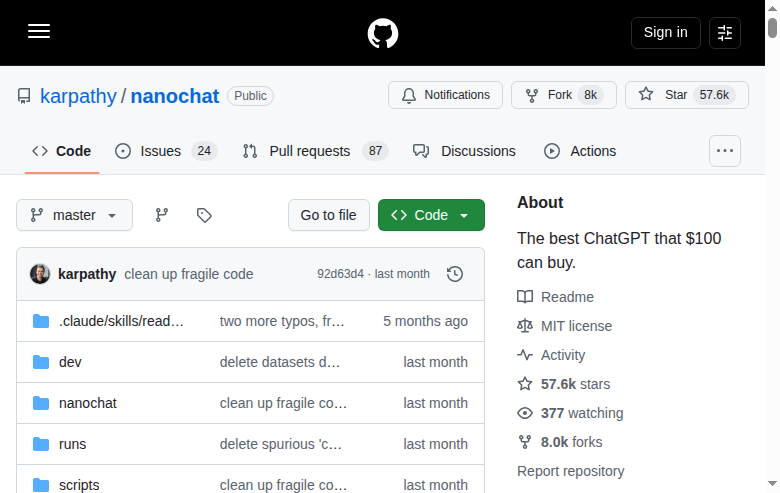Click the bell icon in Notifications
This screenshot has height=493, width=780.
click(x=409, y=95)
